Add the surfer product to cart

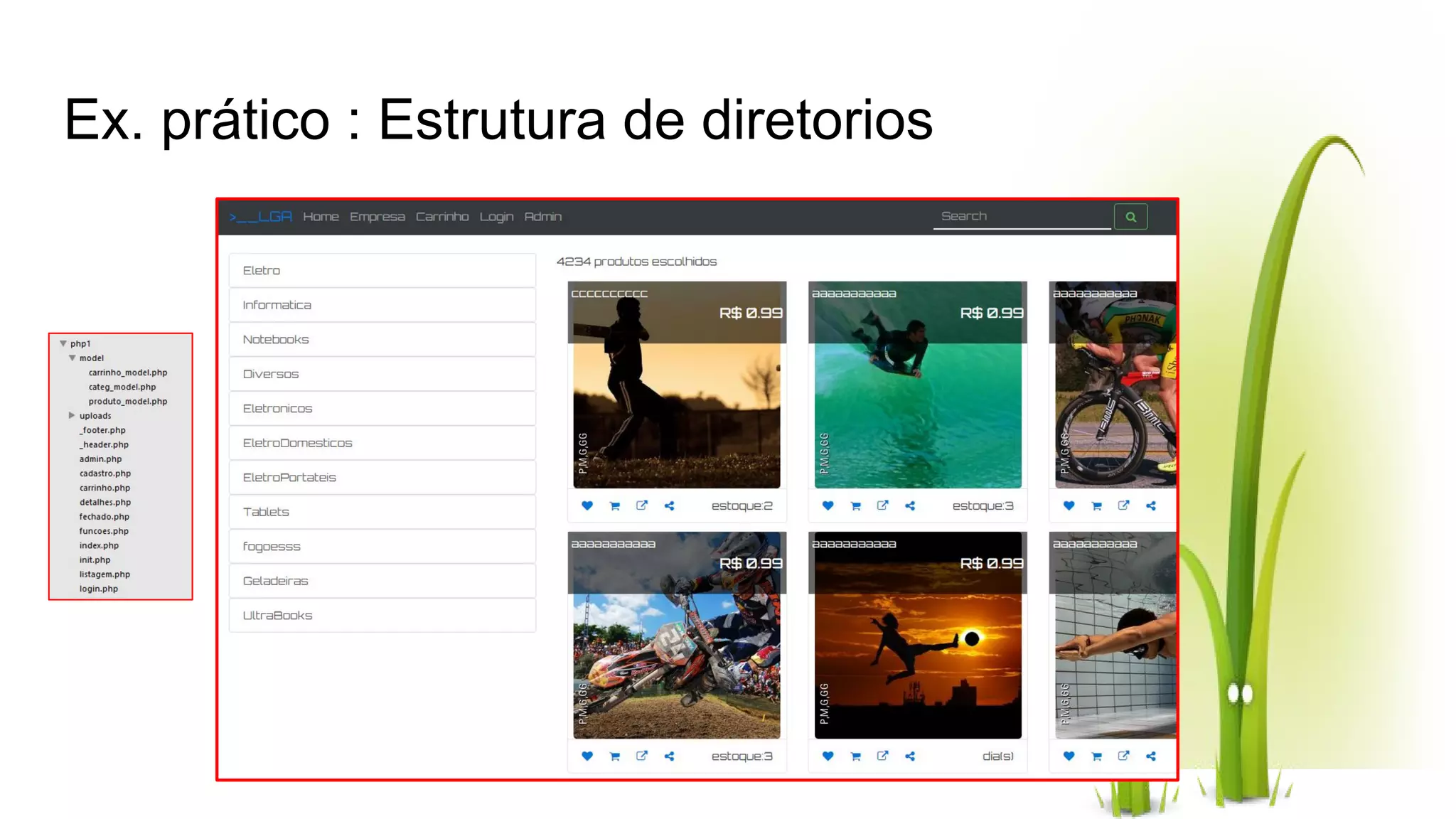(856, 506)
